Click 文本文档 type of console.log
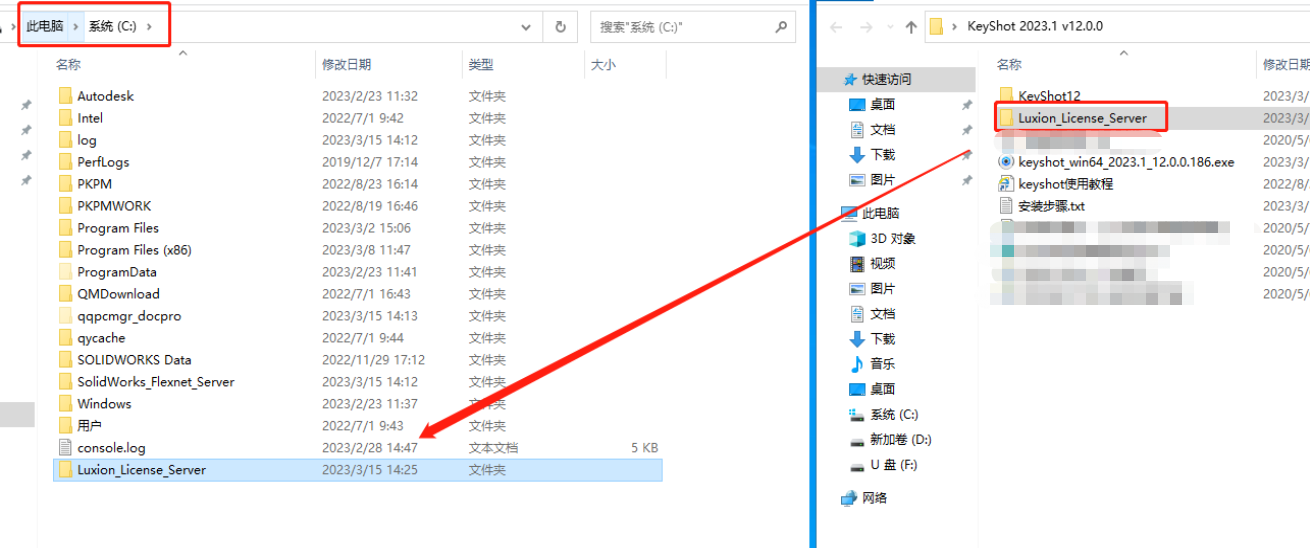The image size is (1310, 548). pyautogui.click(x=493, y=448)
